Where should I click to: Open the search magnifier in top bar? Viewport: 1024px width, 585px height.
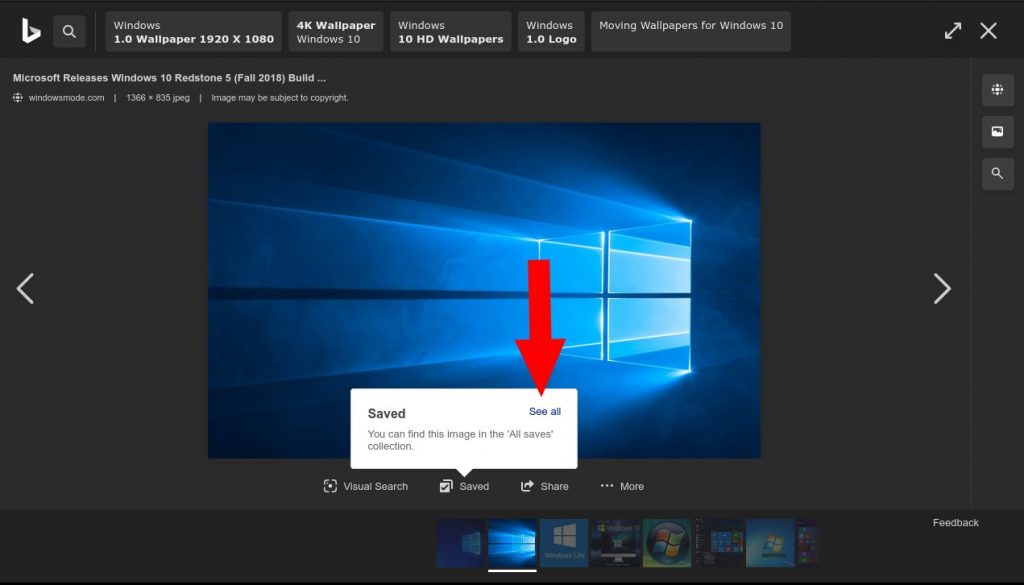click(69, 31)
